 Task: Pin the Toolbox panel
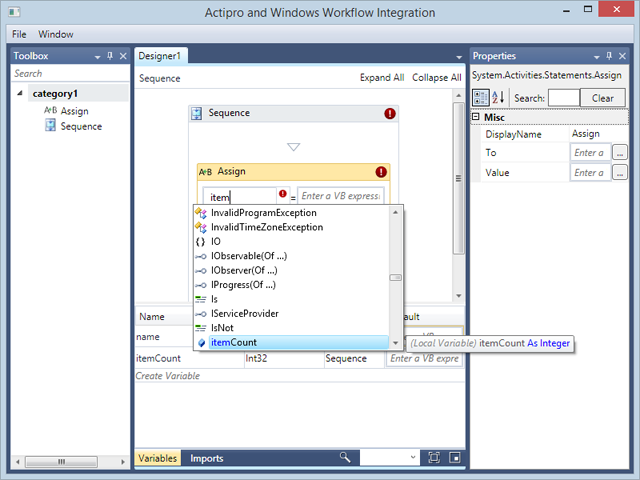[x=110, y=56]
